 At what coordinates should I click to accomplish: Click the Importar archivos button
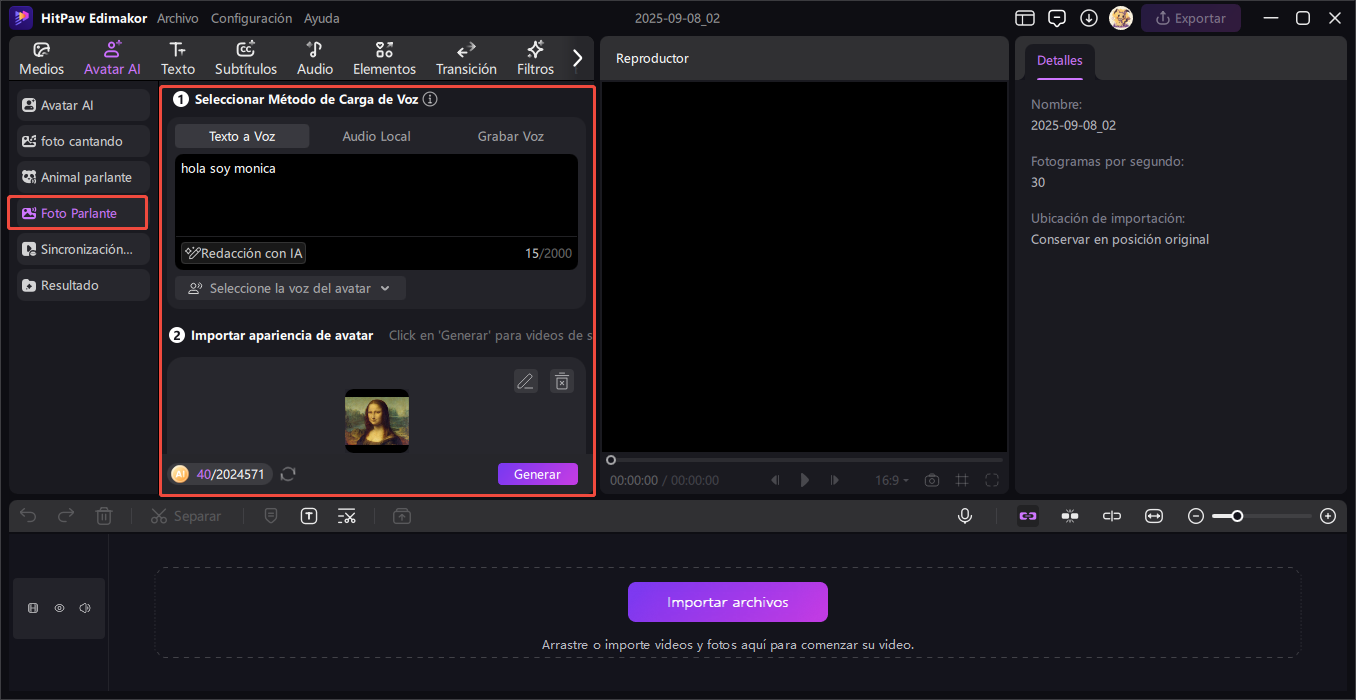727,602
